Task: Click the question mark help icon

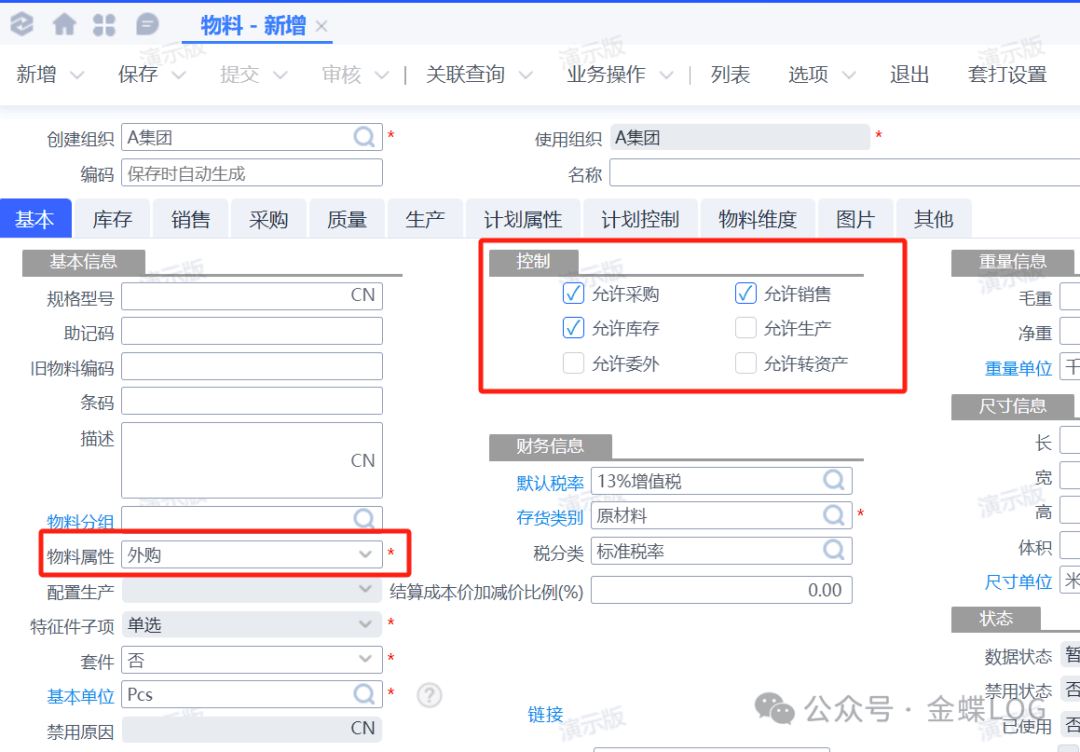Action: click(x=429, y=694)
